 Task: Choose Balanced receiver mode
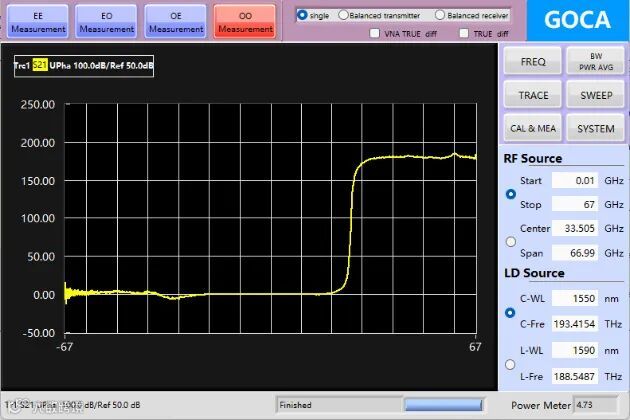click(440, 15)
